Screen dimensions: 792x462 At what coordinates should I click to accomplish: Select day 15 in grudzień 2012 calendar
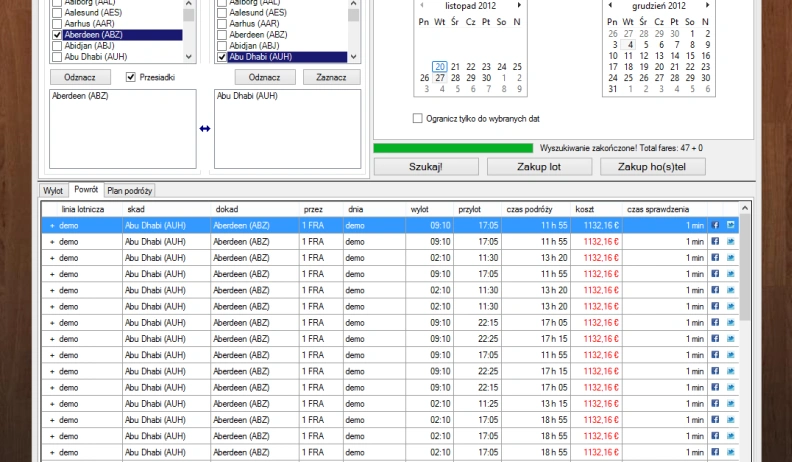pyautogui.click(x=690, y=56)
